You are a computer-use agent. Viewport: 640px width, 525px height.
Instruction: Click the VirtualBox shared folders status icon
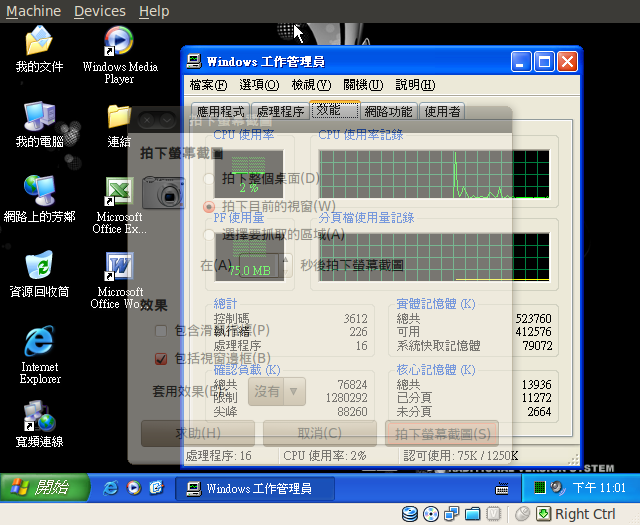(473, 514)
